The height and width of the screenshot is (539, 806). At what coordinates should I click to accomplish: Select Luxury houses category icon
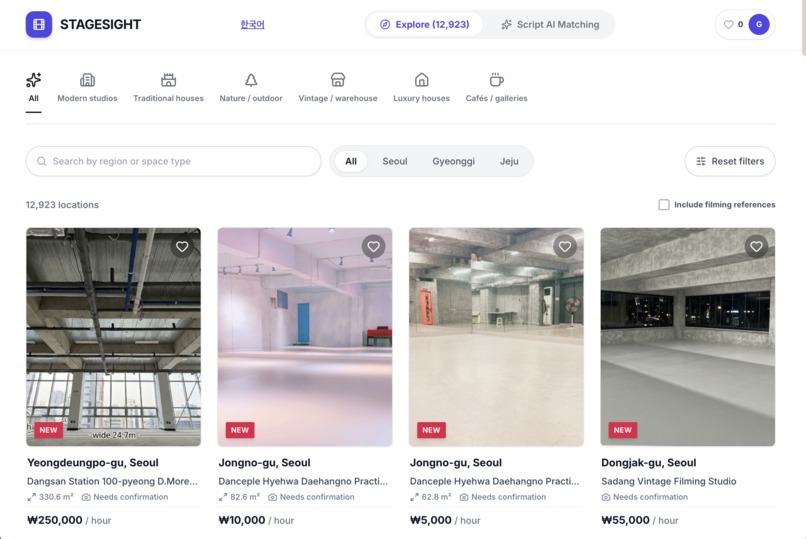[x=422, y=80]
